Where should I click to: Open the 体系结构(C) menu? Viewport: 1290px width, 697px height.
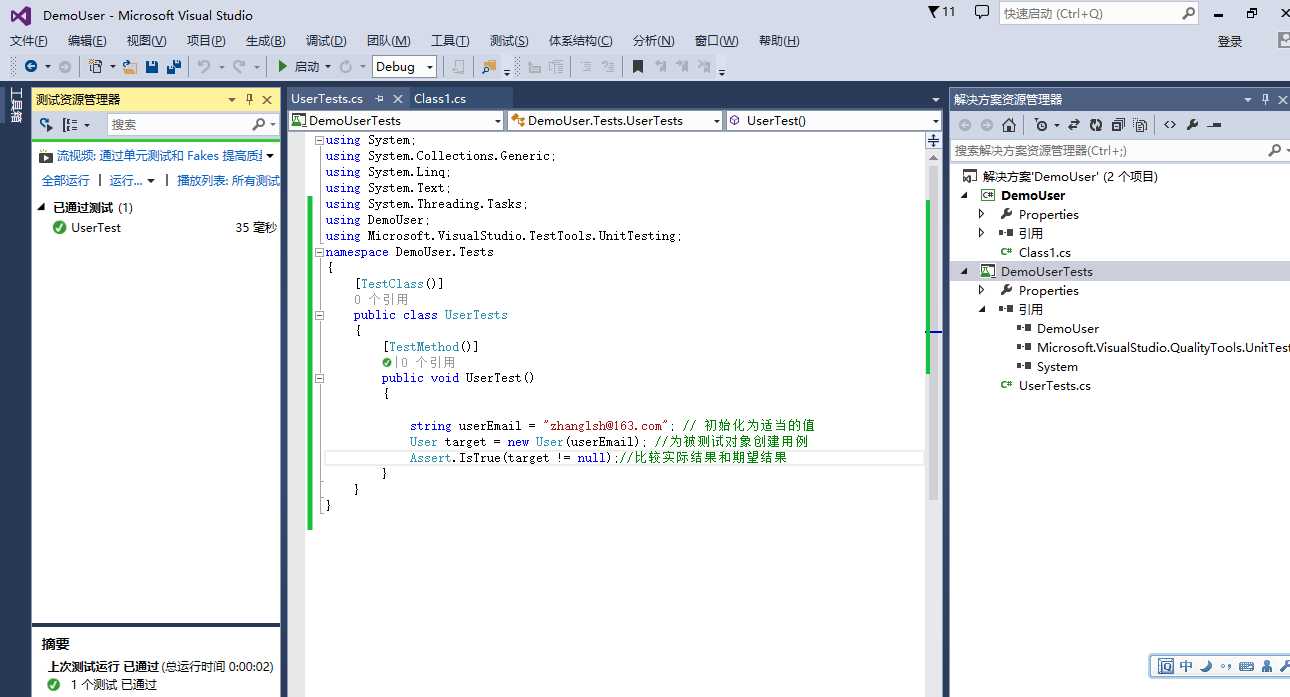[580, 41]
